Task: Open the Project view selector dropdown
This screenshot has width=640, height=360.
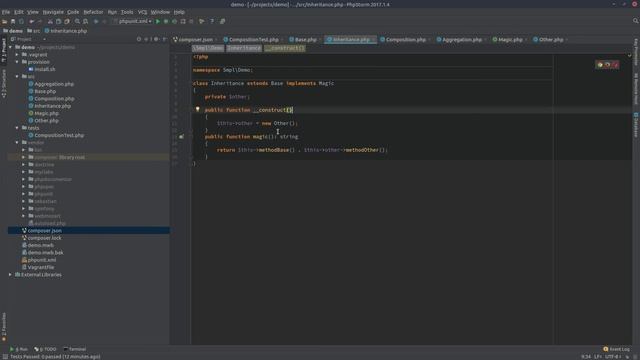Action: (x=28, y=39)
